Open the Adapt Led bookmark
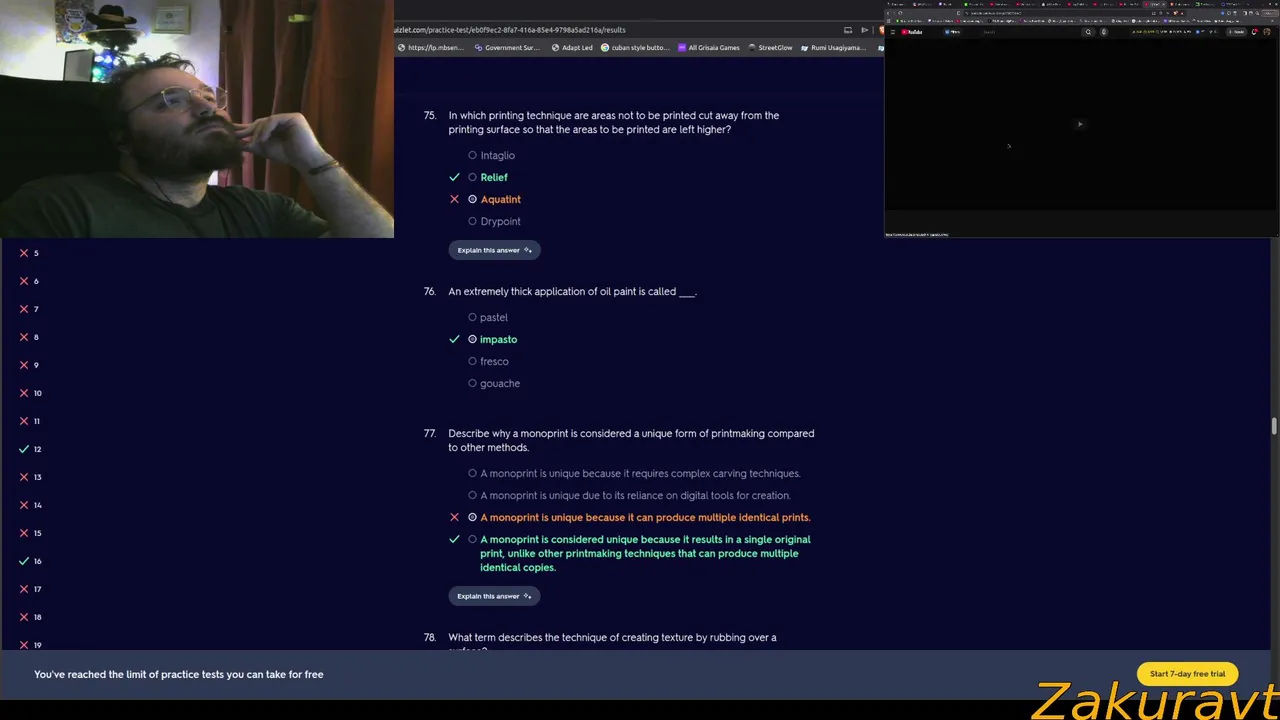Image resolution: width=1280 pixels, height=720 pixels. coord(572,48)
